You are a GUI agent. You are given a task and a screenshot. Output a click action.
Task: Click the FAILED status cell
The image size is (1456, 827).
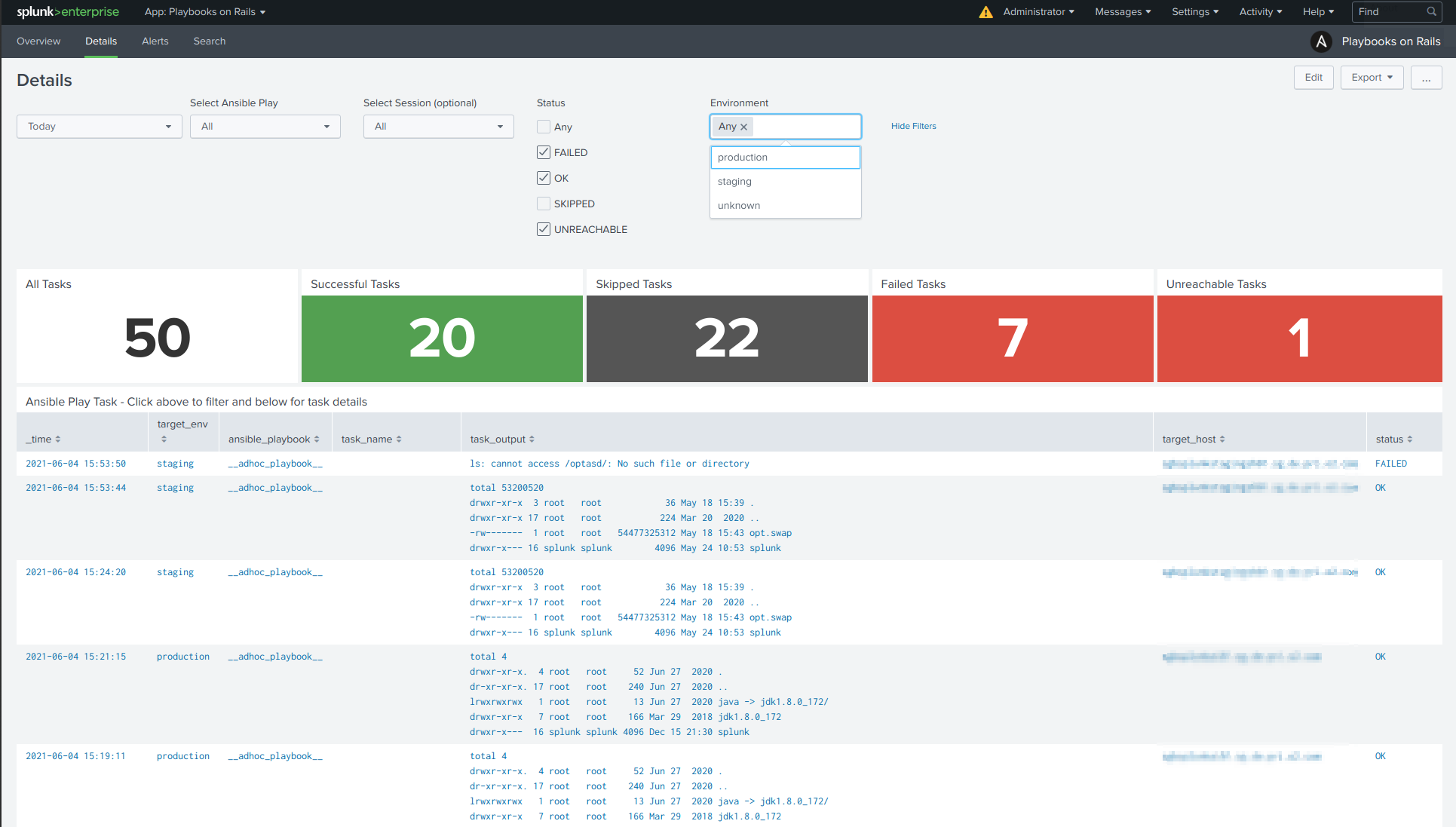(x=1390, y=464)
